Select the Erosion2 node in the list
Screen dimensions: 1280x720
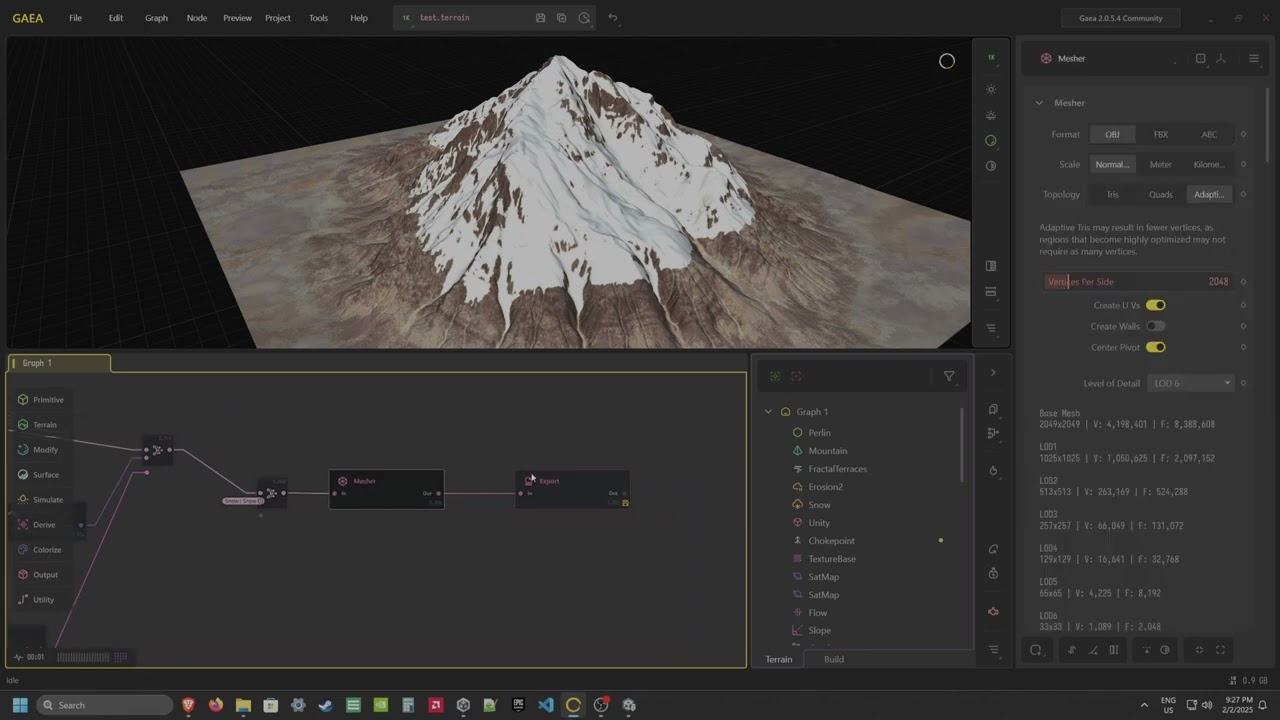825,487
